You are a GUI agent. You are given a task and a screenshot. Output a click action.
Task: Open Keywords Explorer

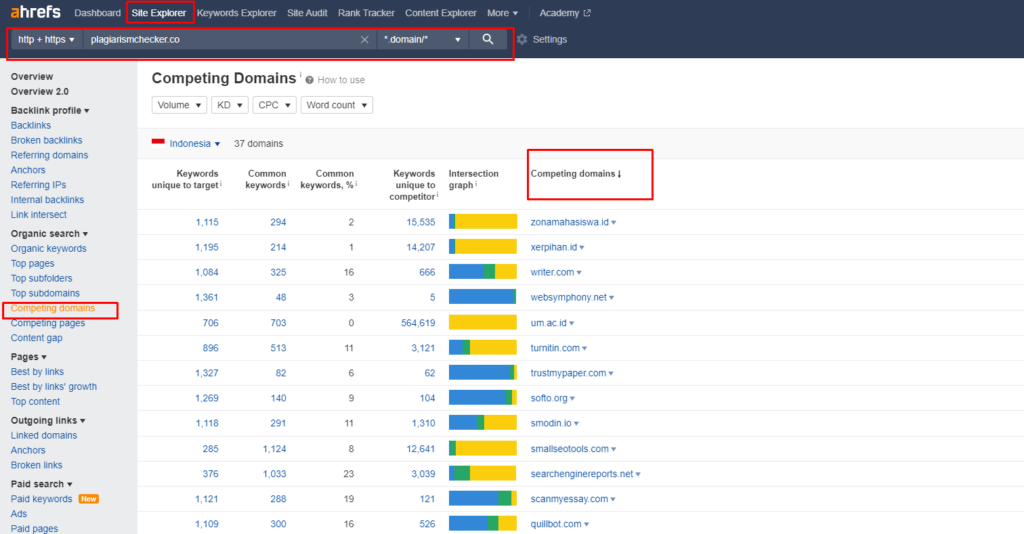click(236, 13)
